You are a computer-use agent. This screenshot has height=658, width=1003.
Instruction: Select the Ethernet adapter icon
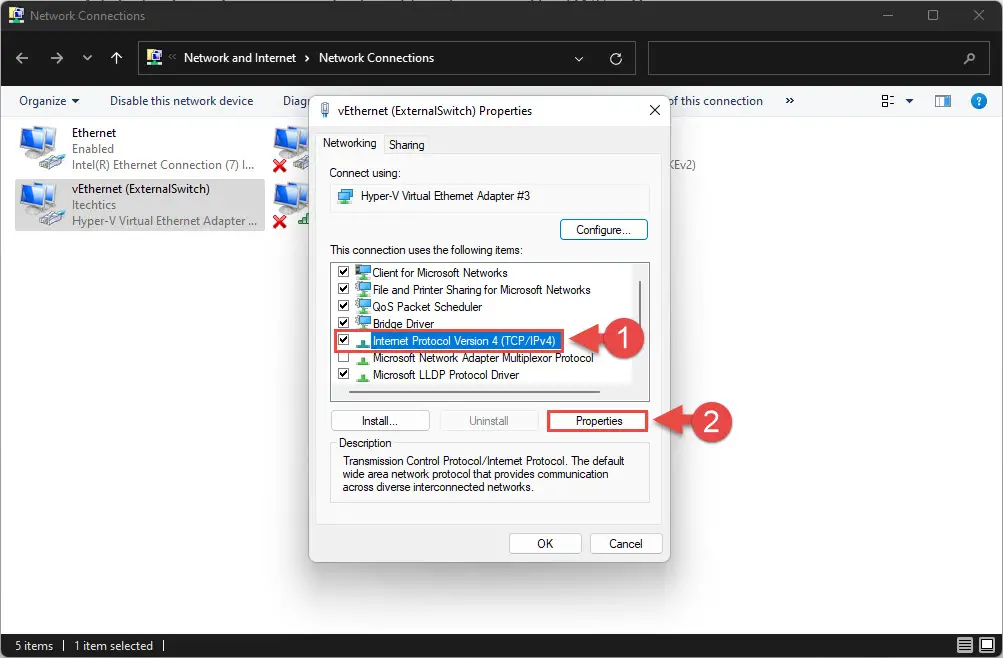click(x=41, y=148)
